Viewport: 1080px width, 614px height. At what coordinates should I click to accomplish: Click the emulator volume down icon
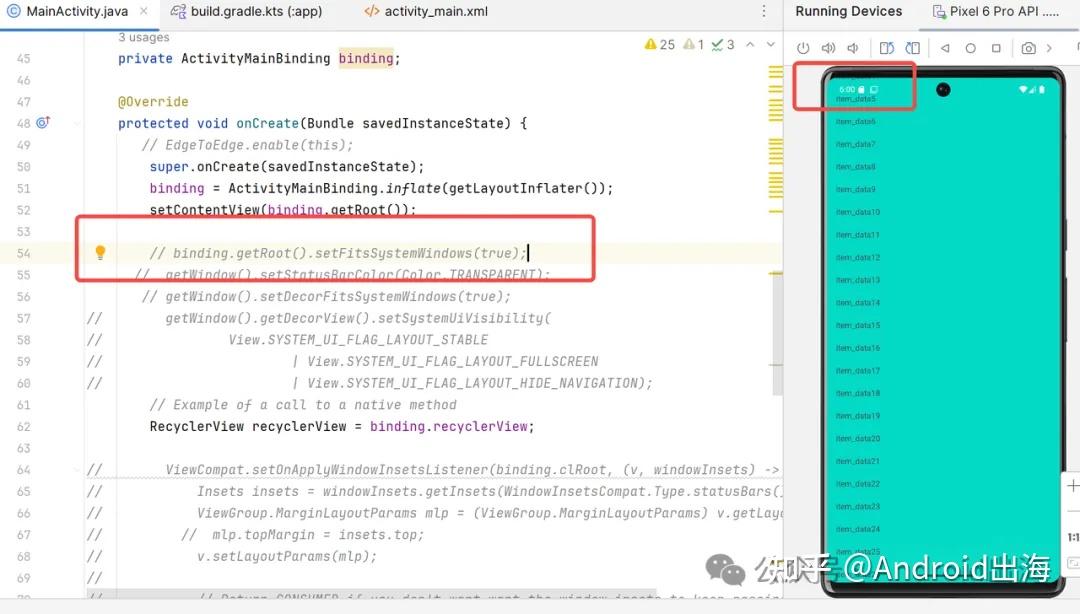click(x=853, y=48)
